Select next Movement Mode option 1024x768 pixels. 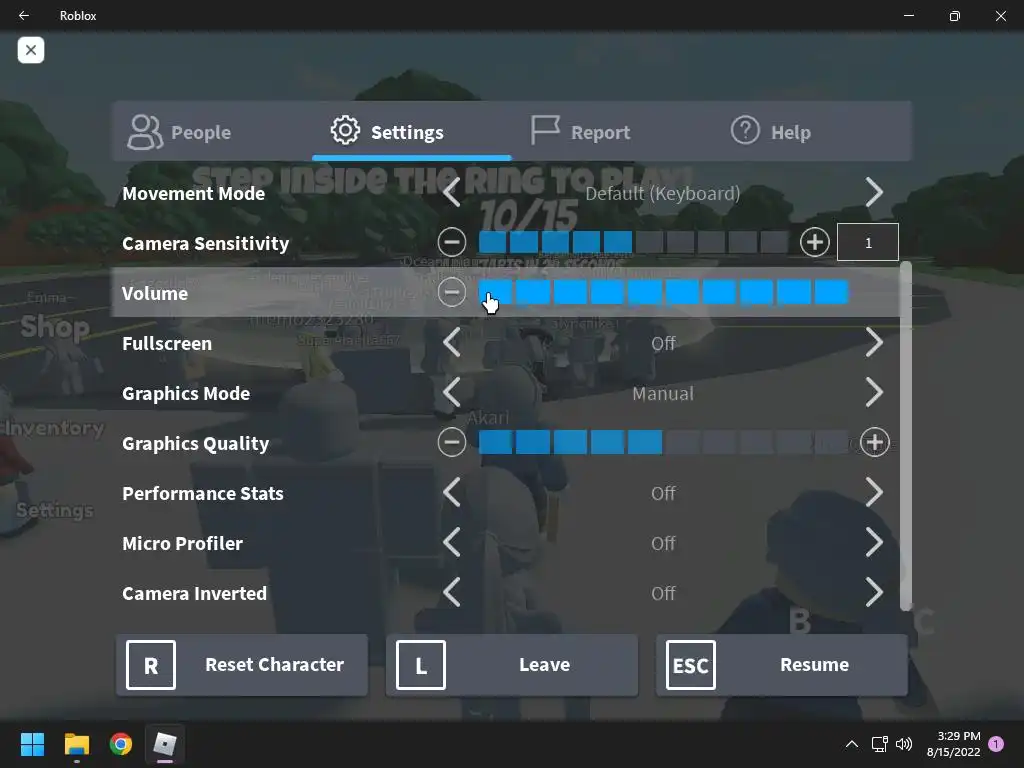pyautogui.click(x=874, y=193)
